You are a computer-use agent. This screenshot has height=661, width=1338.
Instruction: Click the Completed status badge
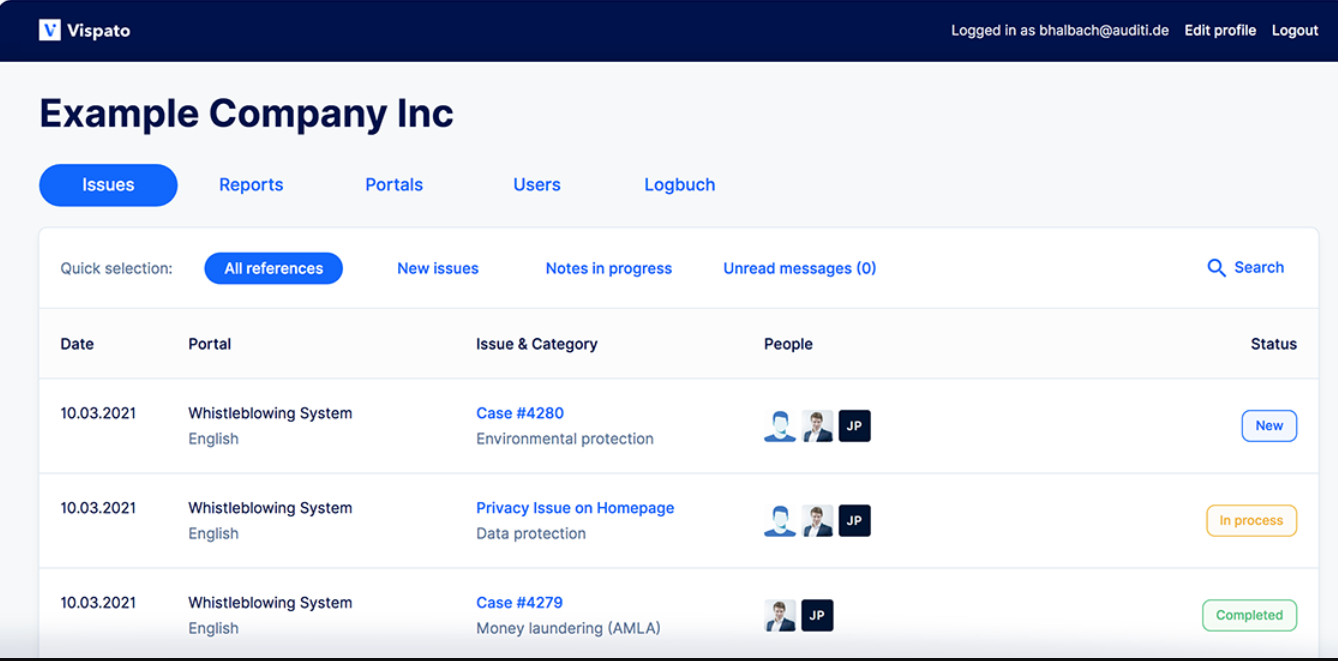(1250, 615)
